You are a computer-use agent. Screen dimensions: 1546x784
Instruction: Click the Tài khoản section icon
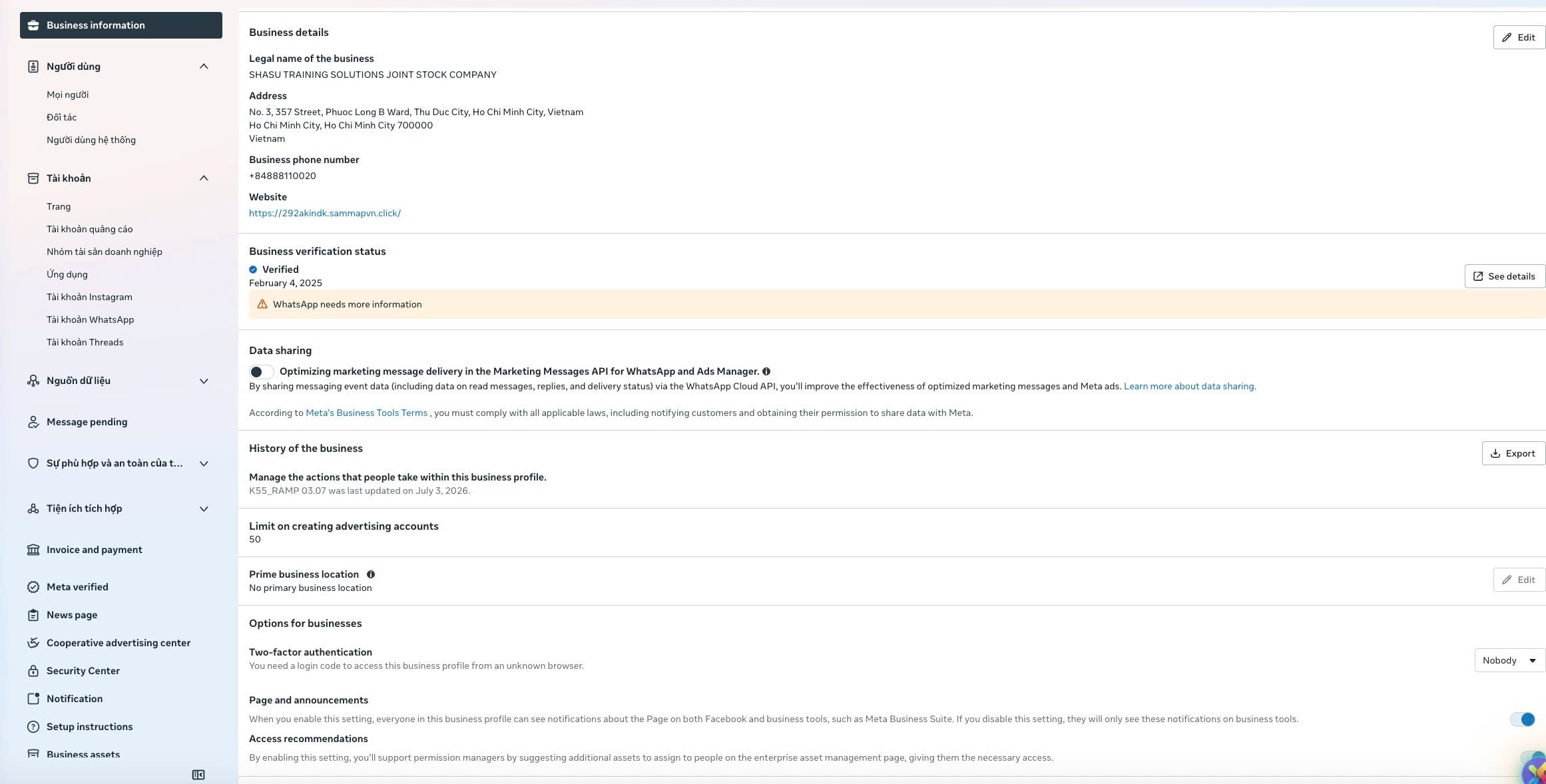[x=33, y=178]
